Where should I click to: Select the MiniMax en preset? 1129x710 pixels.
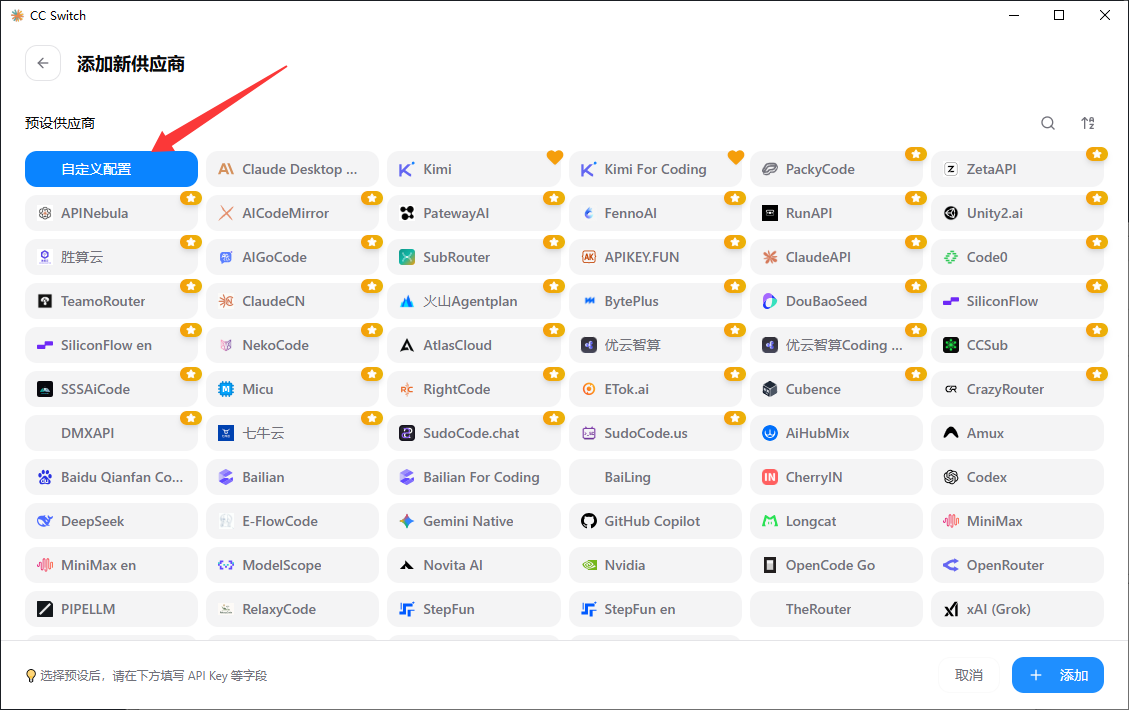click(112, 565)
